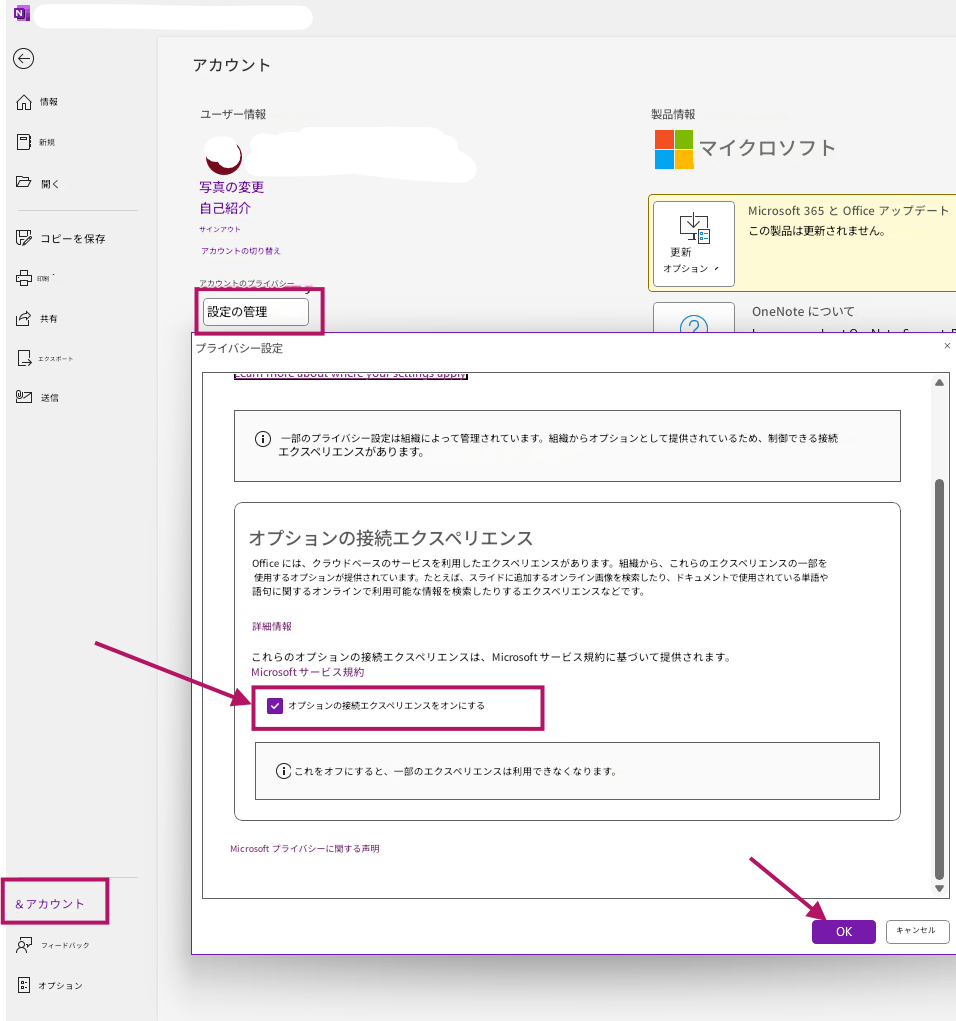The width and height of the screenshot is (956, 1021).
Task: Uncheck オプションの接続エクスペリエンスをオンにする checkbox
Action: pyautogui.click(x=275, y=706)
